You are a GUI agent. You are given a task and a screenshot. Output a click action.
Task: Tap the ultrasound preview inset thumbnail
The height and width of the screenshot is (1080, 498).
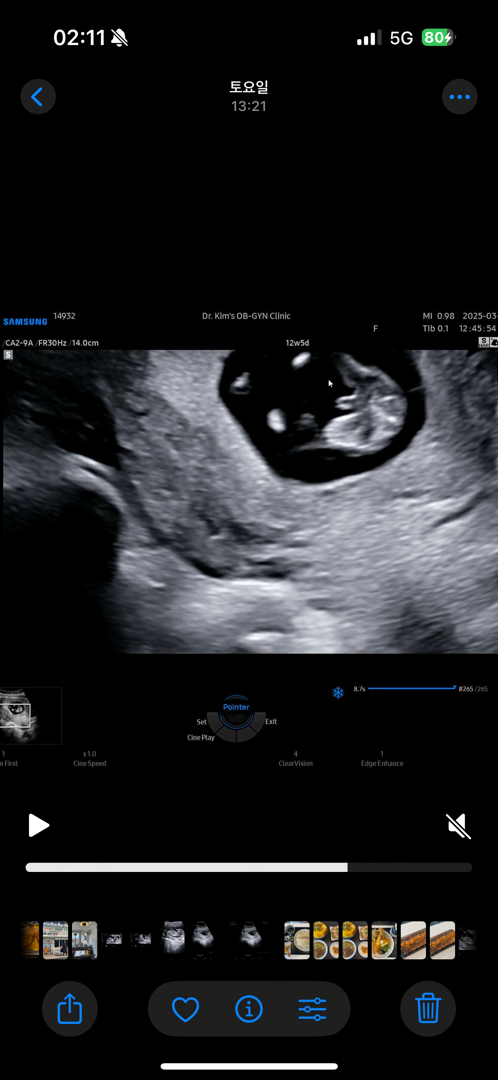pyautogui.click(x=30, y=716)
